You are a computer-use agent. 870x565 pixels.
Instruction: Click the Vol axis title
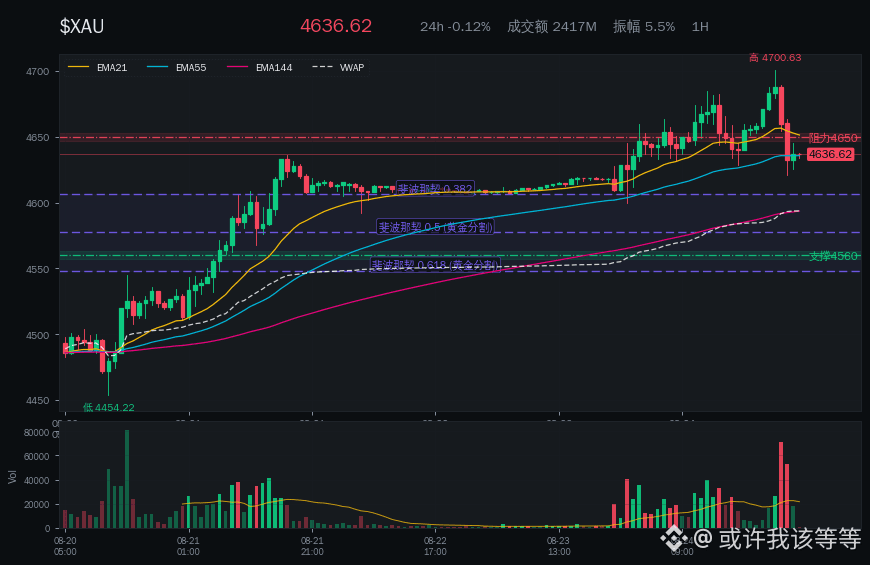pos(12,477)
